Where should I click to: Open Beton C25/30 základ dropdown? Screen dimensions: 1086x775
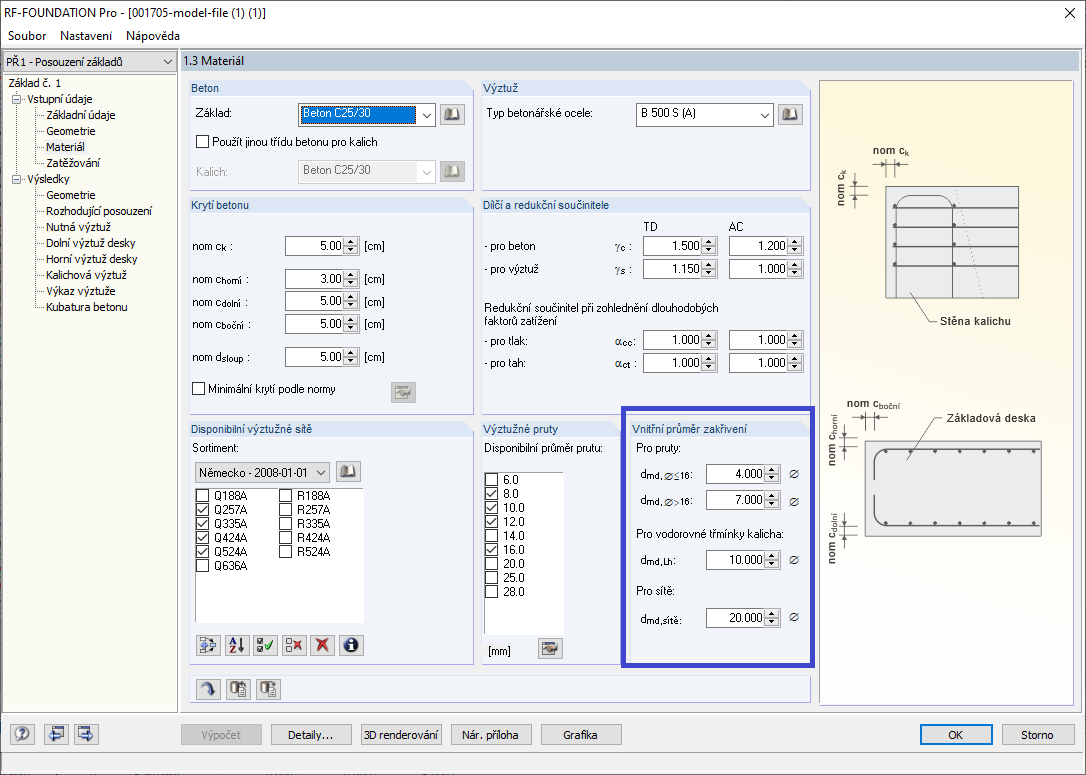tap(427, 115)
